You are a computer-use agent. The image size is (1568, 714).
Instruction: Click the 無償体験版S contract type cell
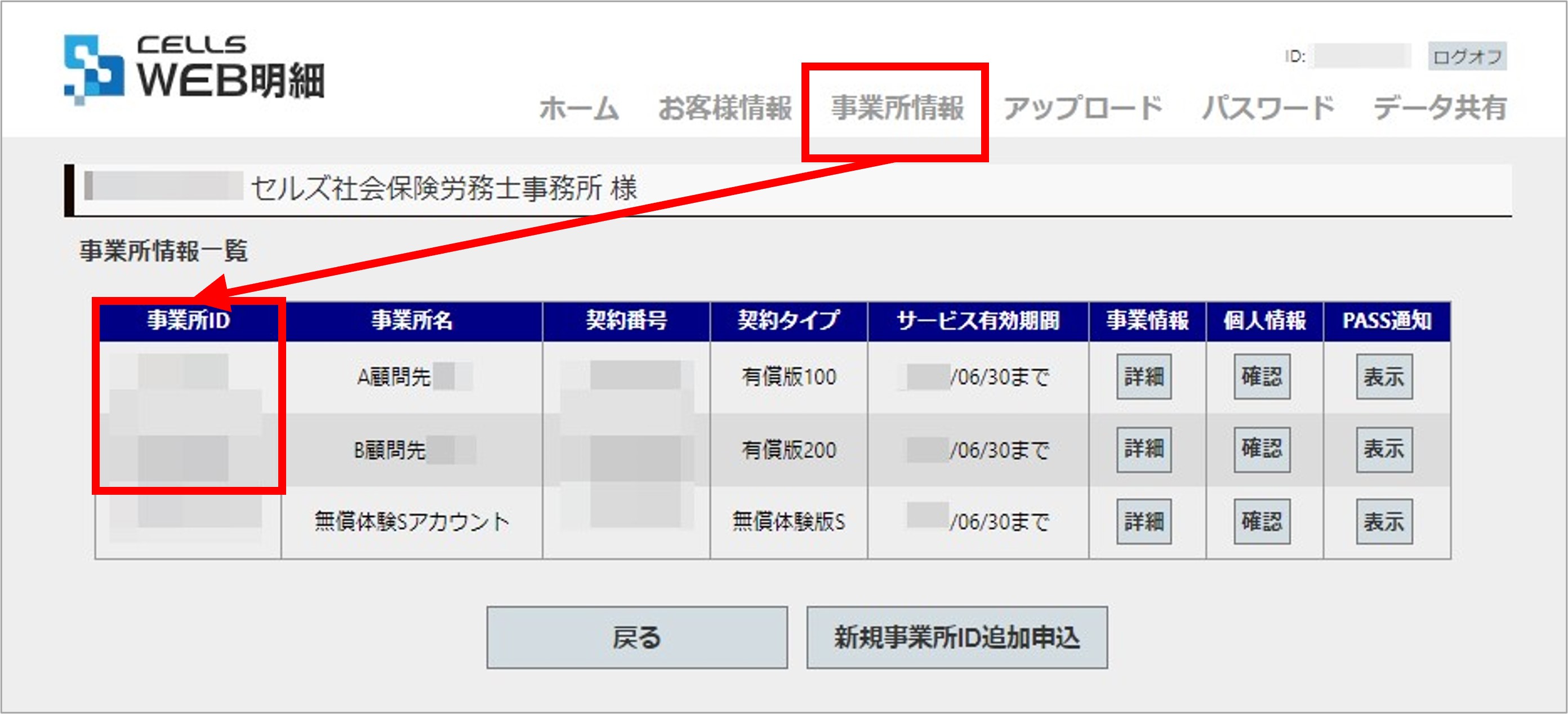point(789,522)
